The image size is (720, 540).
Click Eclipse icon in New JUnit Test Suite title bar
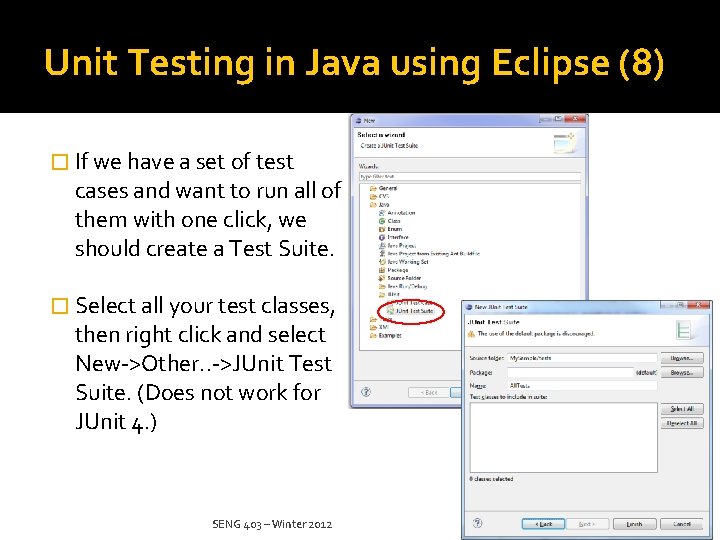469,307
